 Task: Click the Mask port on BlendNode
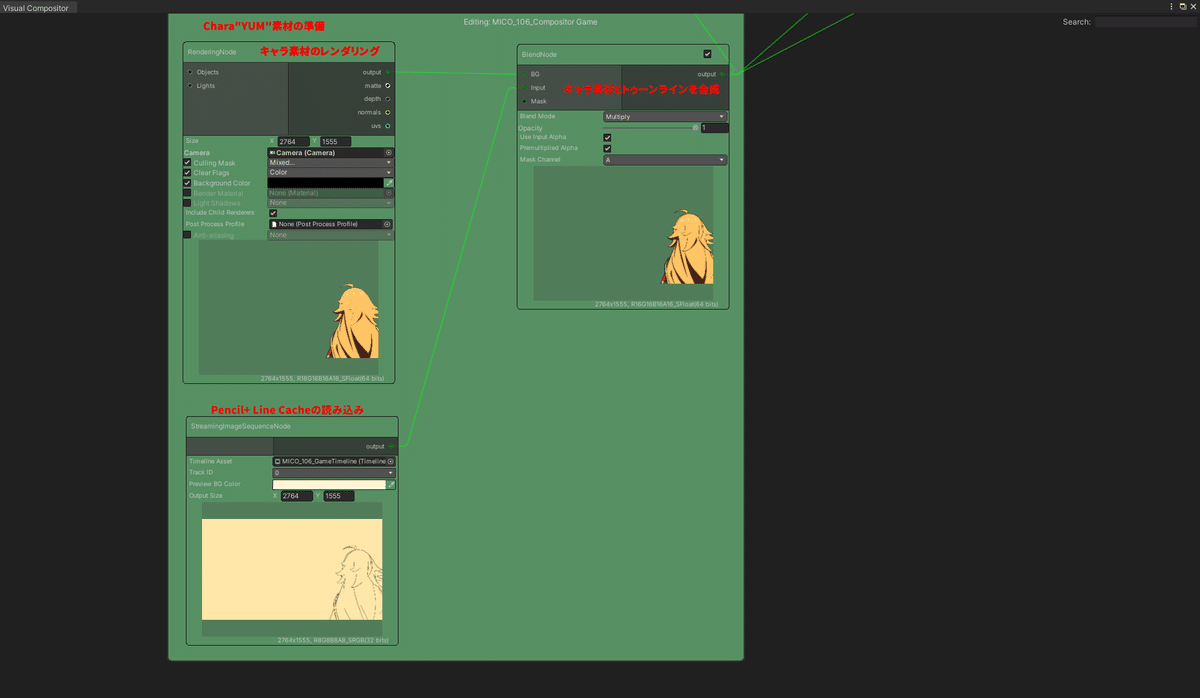click(x=523, y=101)
